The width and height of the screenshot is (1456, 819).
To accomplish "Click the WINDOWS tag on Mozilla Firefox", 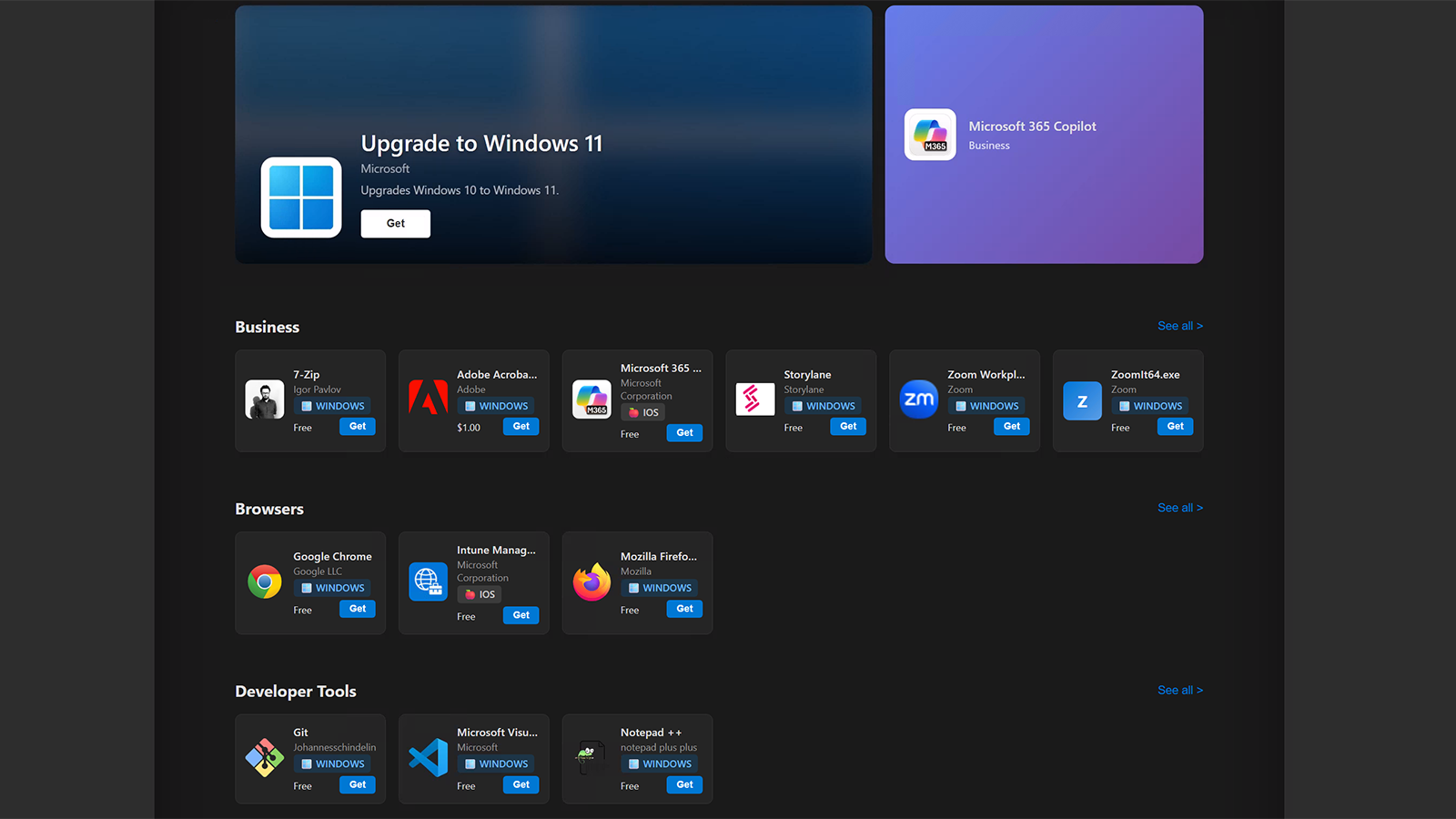I will (660, 588).
